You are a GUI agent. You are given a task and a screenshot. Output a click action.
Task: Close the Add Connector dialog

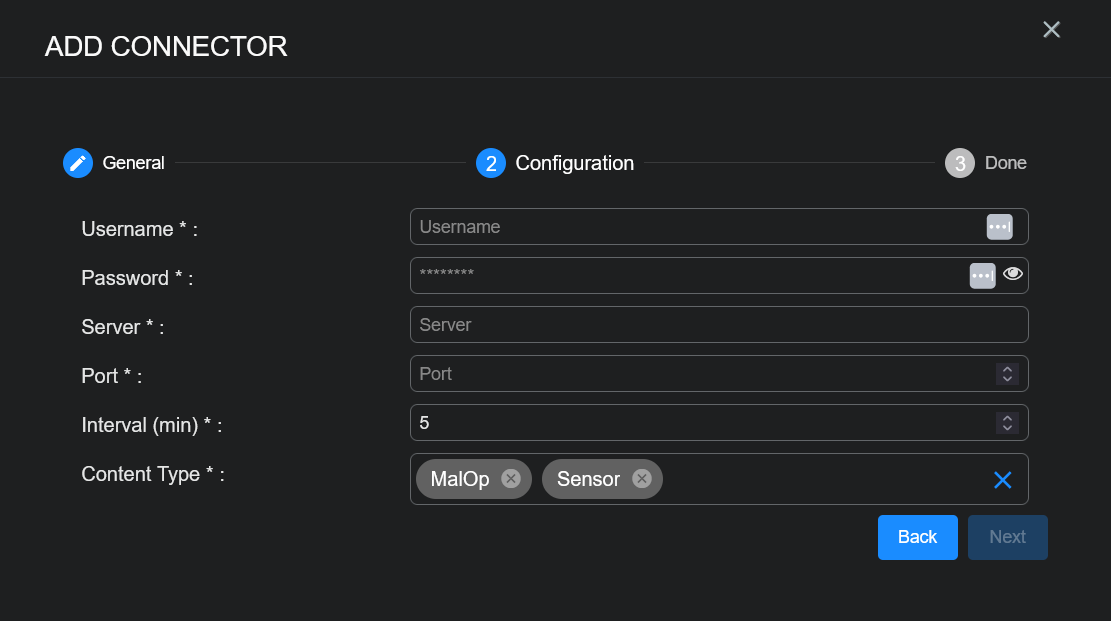[x=1051, y=30]
